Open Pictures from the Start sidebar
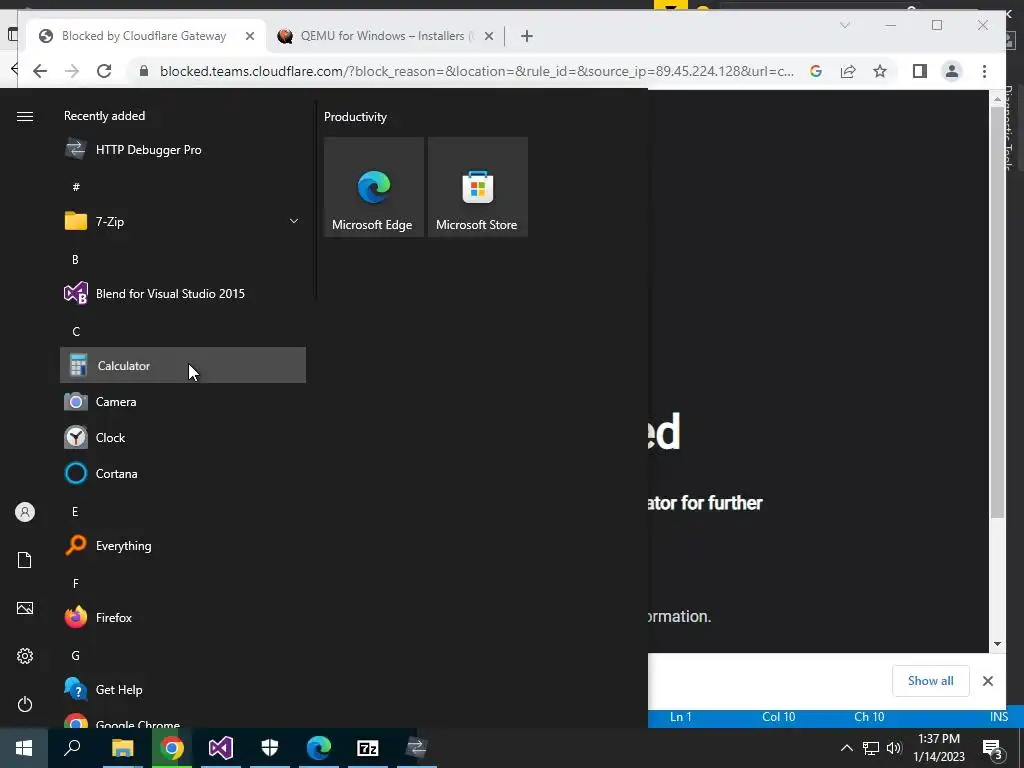Viewport: 1024px width, 768px height. click(25, 608)
